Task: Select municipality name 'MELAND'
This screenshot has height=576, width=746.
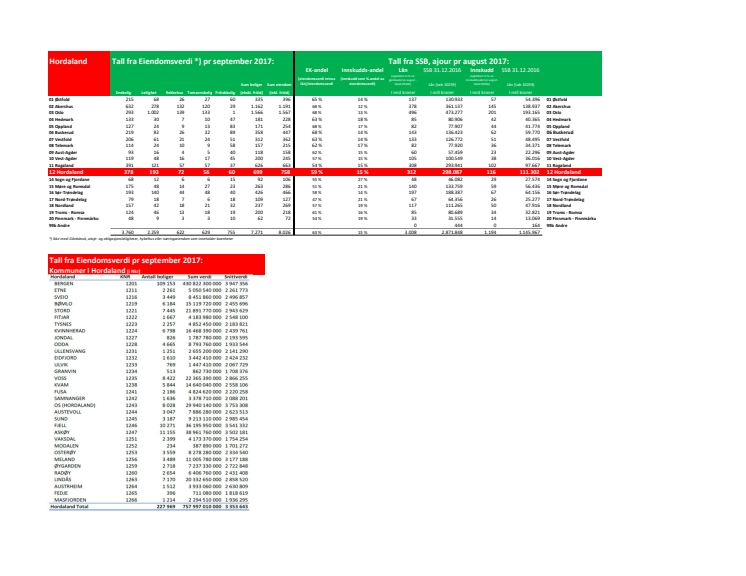Action: point(64,459)
